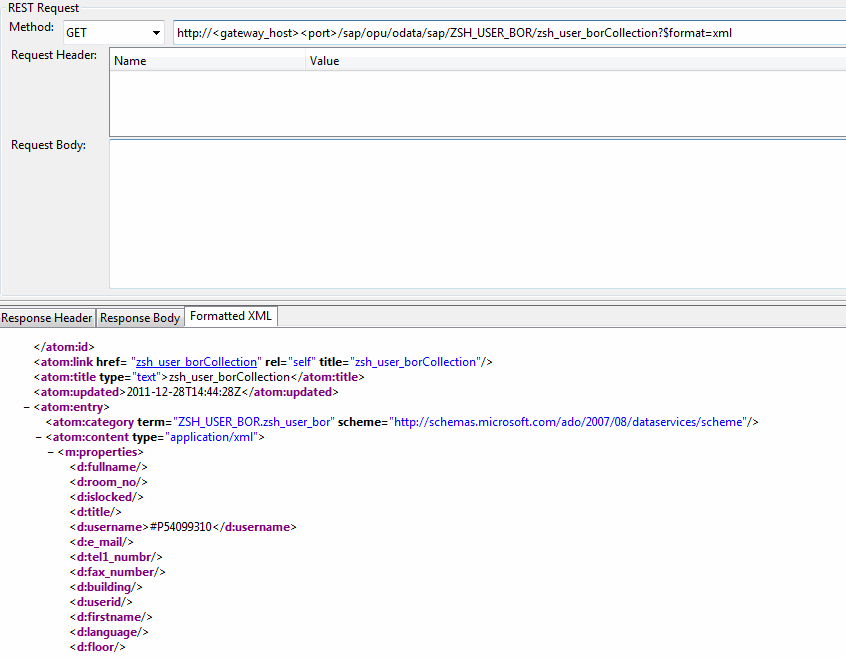Open the zsh_user_borCollection hyperlink
Viewport: 846px width, 658px height.
tap(196, 361)
